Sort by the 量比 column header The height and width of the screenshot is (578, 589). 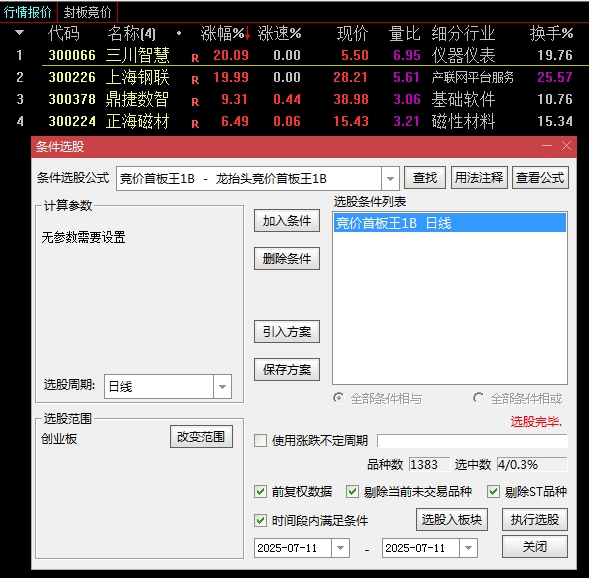coord(404,33)
